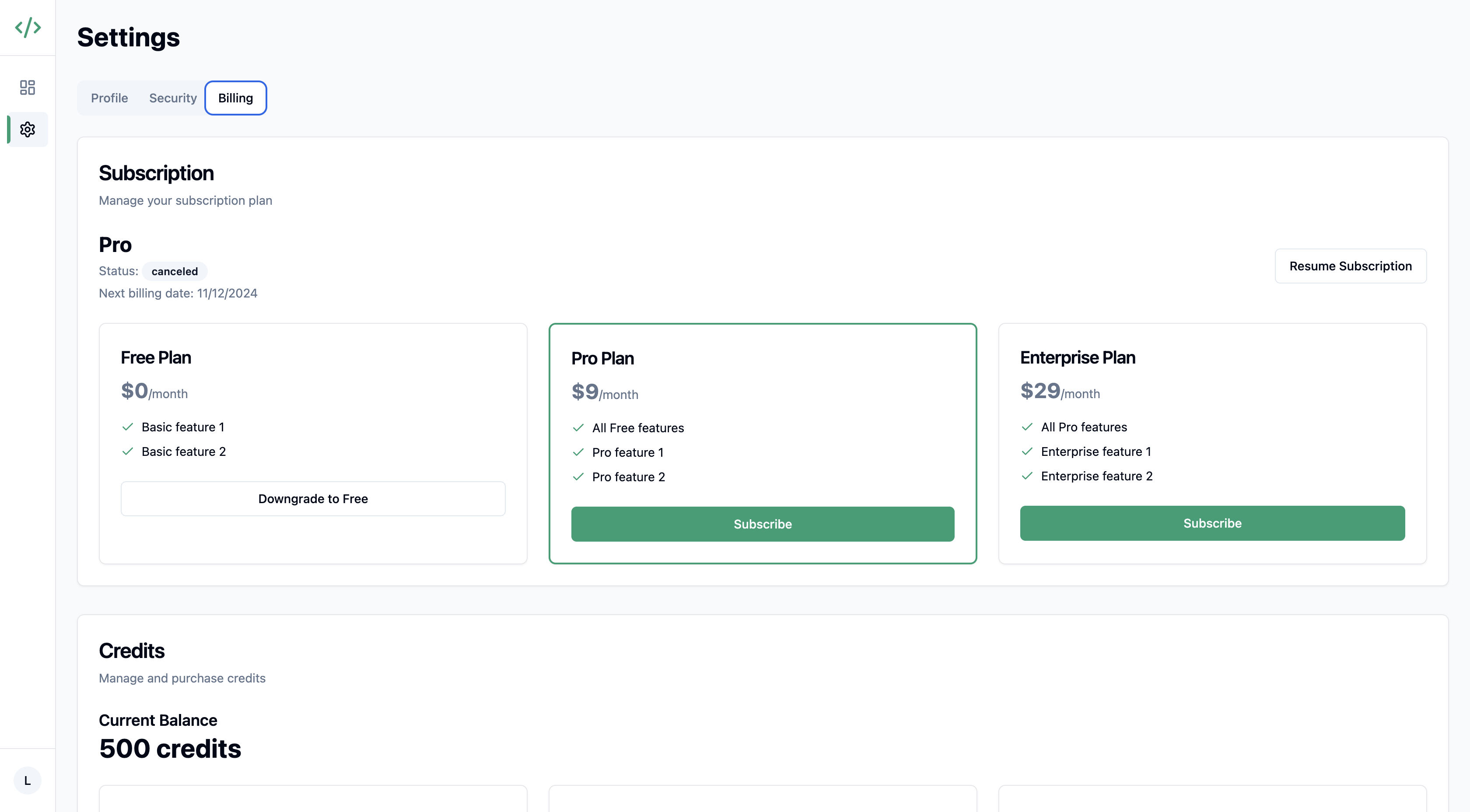Subscribe to the Pro Plan
Screen dimensions: 1470x812
[x=763, y=524]
